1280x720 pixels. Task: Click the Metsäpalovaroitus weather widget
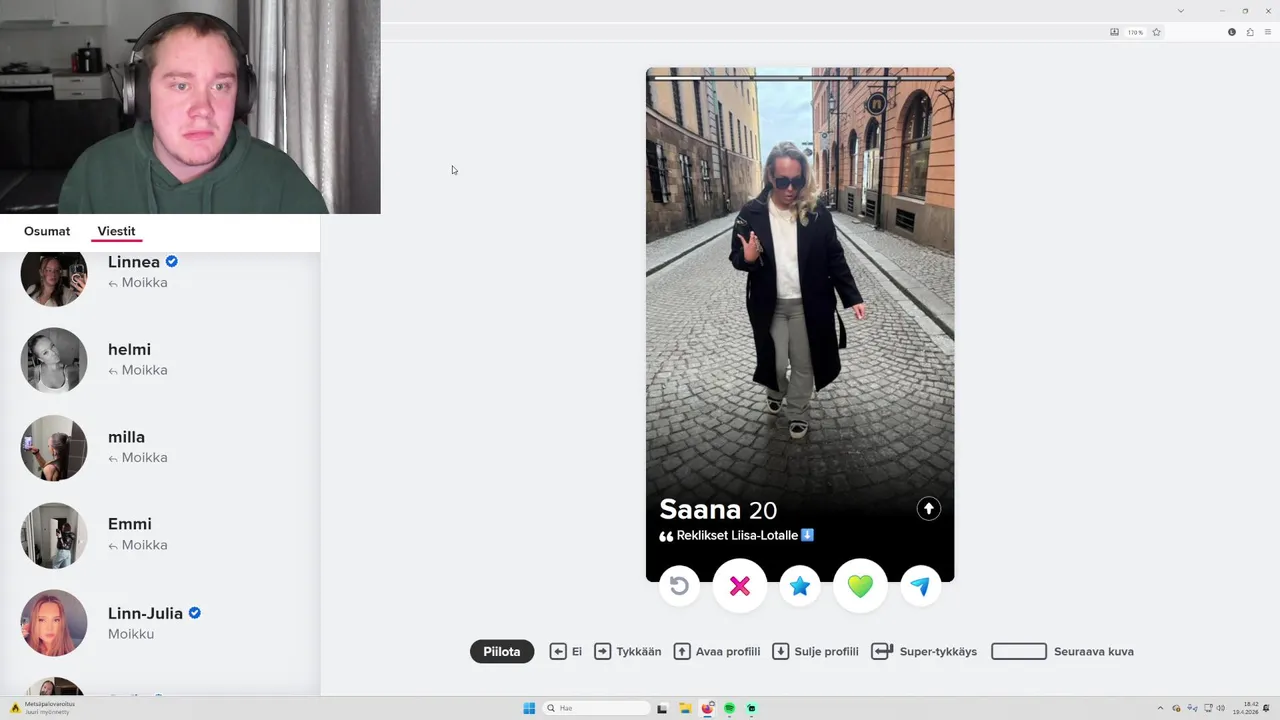click(42, 708)
